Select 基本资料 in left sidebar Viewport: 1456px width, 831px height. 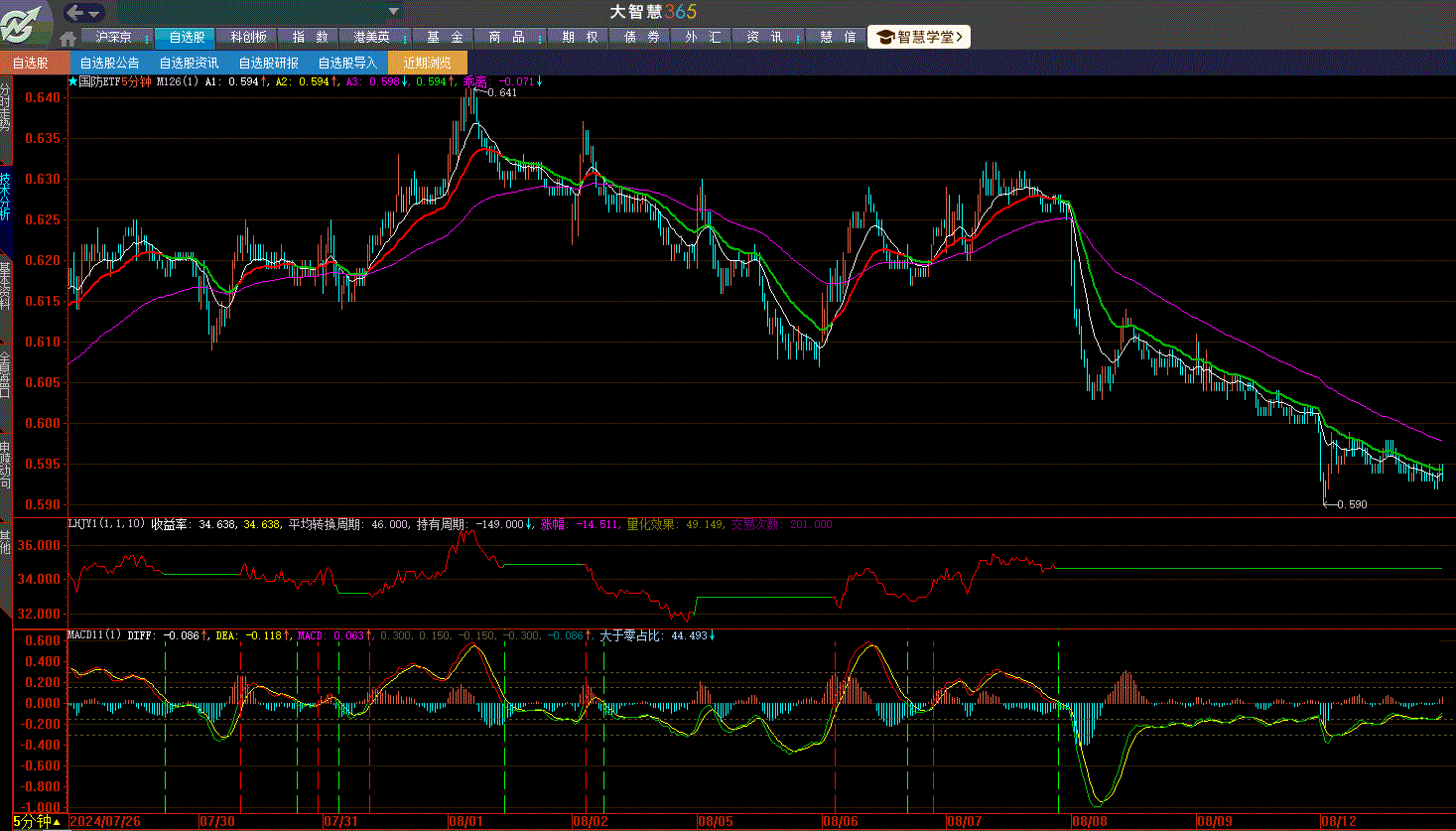6,286
